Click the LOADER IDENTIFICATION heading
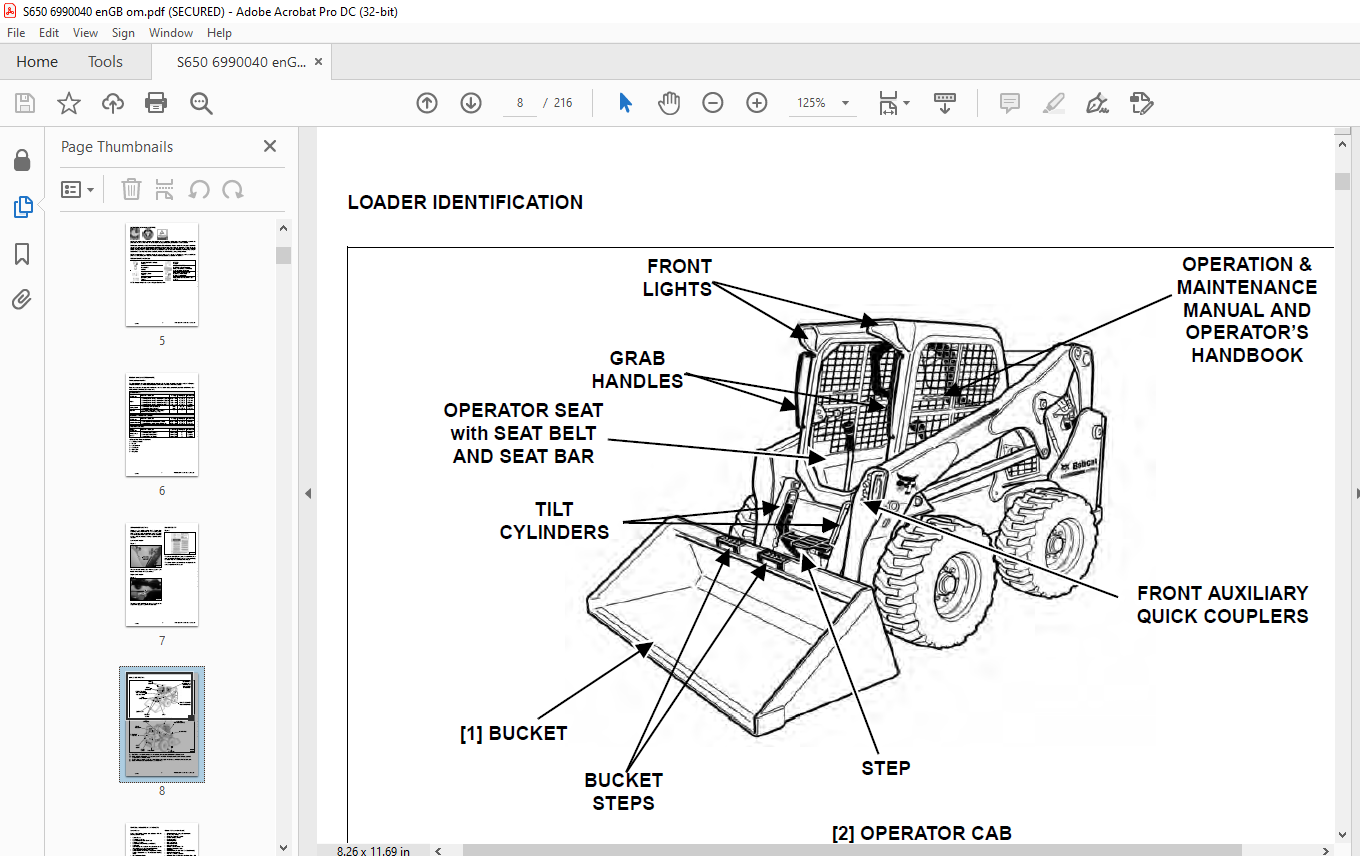The height and width of the screenshot is (856, 1360). tap(465, 202)
